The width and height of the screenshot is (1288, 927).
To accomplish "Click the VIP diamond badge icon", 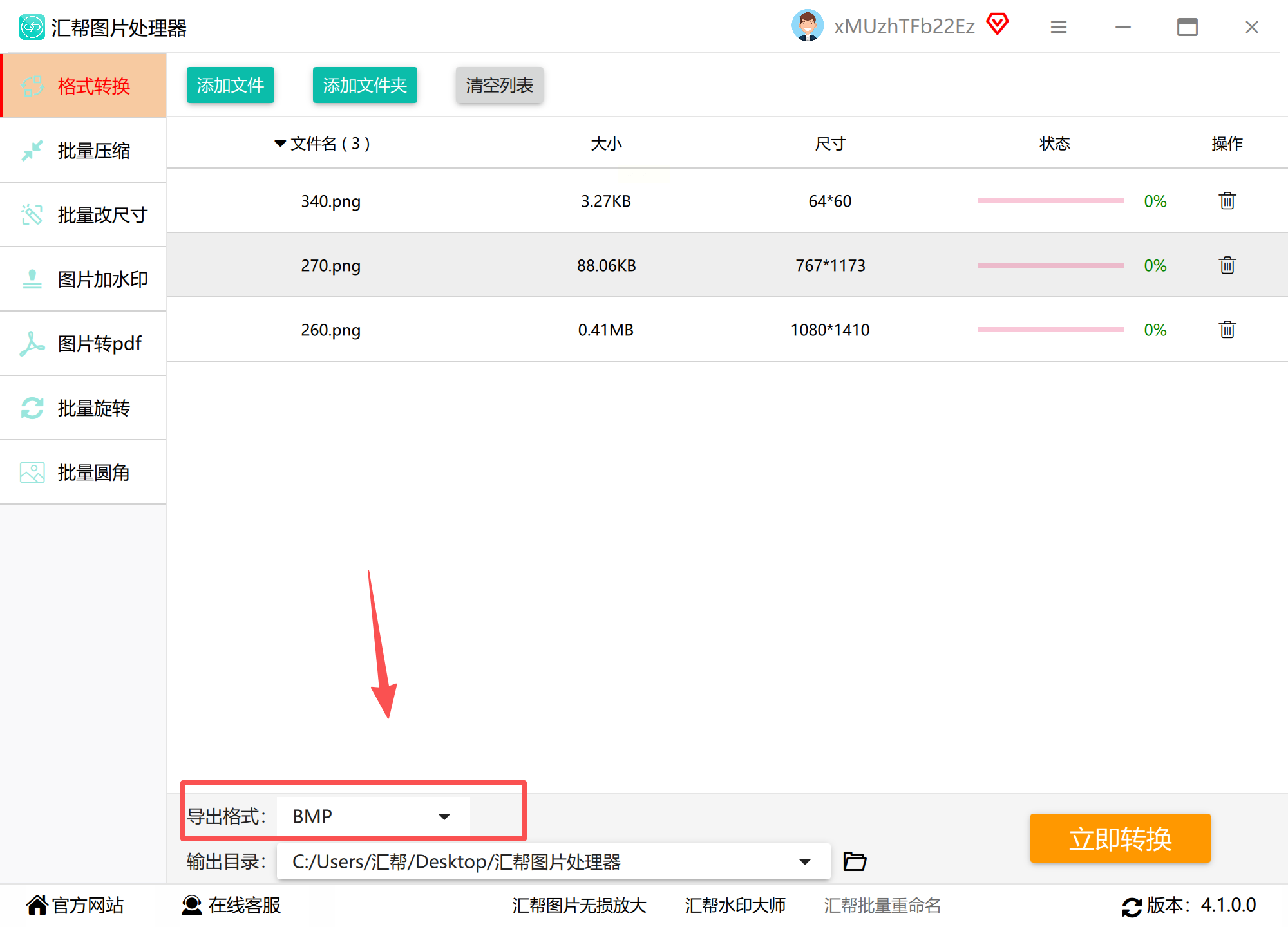I will [997, 24].
